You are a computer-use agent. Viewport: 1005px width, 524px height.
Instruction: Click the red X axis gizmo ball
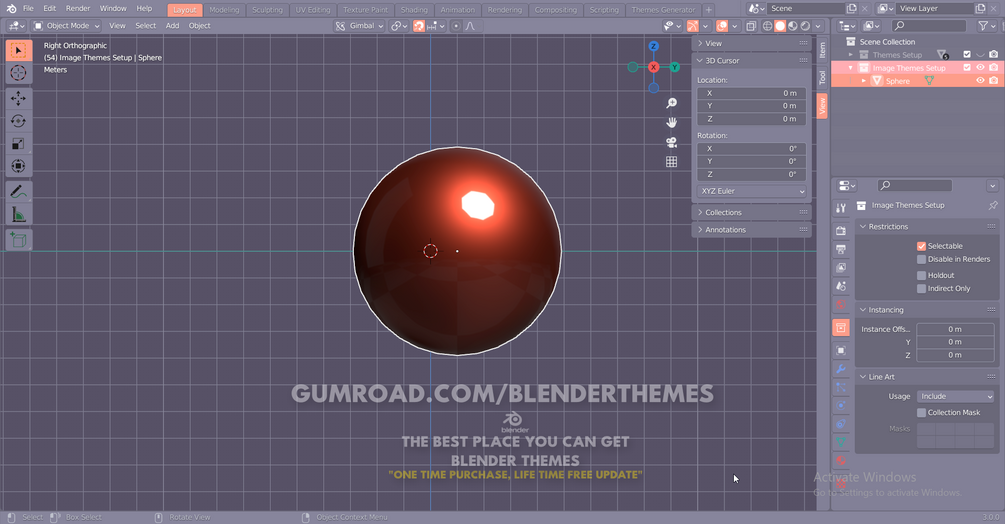tap(653, 67)
